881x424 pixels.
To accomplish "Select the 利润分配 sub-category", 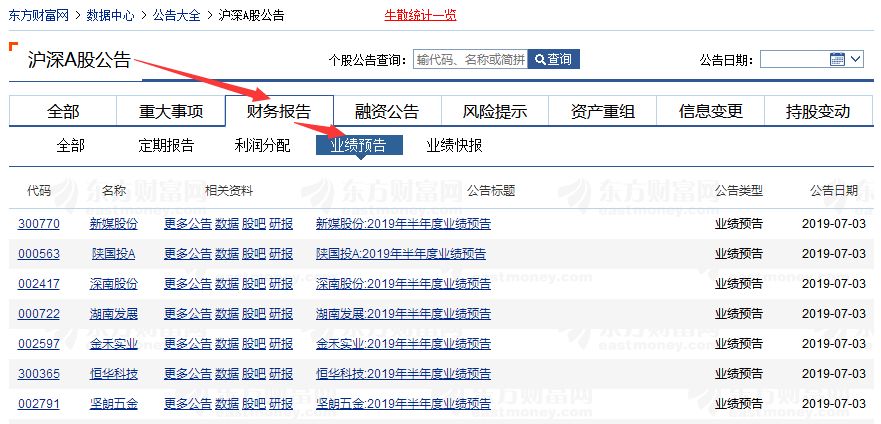I will (262, 145).
